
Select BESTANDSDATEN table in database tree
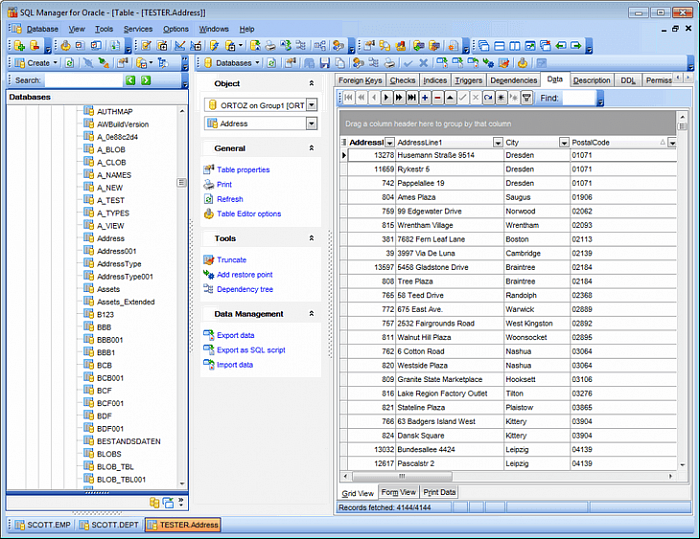point(129,441)
